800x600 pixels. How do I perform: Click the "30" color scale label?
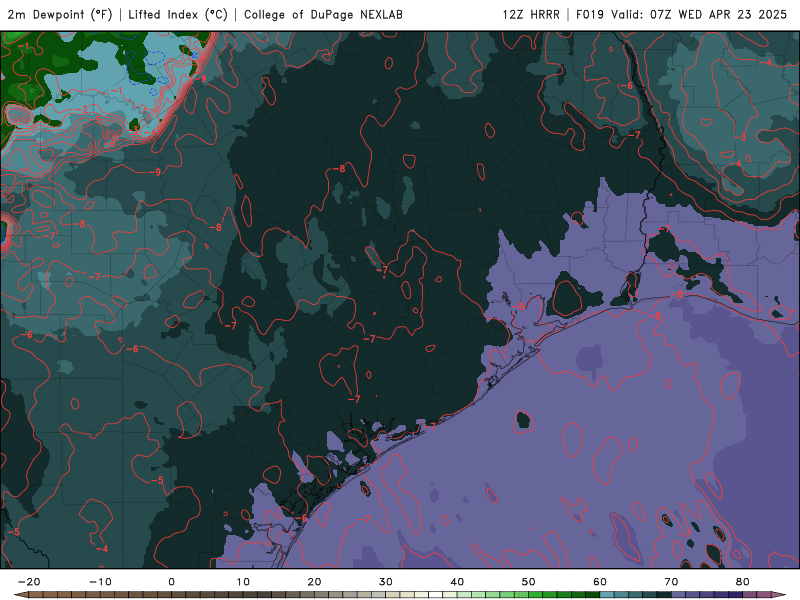(386, 582)
